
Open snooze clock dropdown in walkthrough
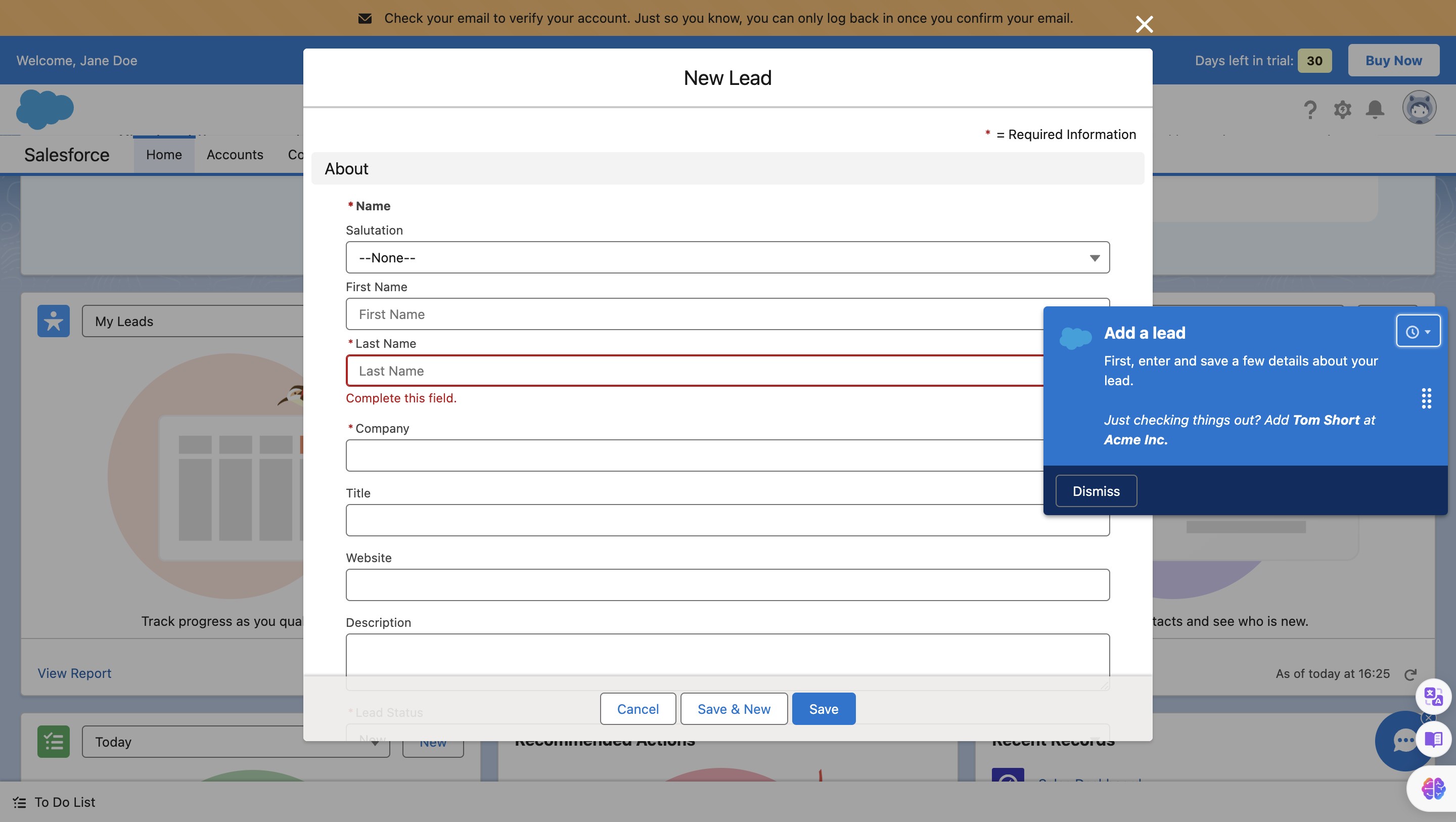tap(1418, 332)
